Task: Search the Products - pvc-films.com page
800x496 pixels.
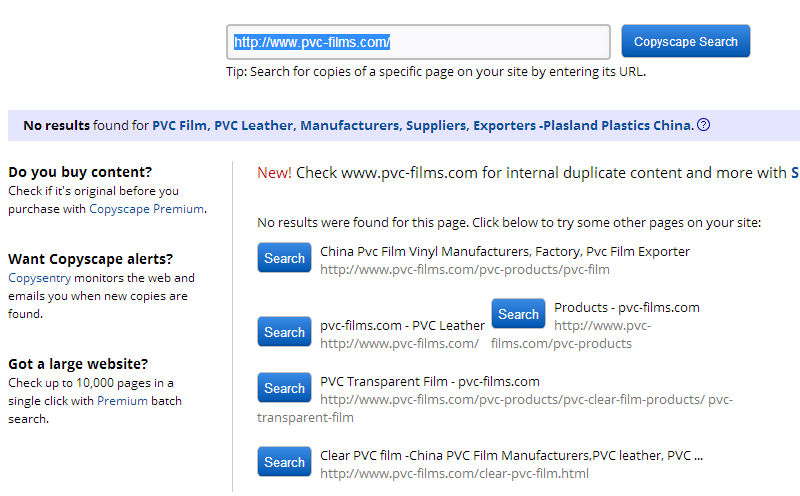Action: coord(518,314)
